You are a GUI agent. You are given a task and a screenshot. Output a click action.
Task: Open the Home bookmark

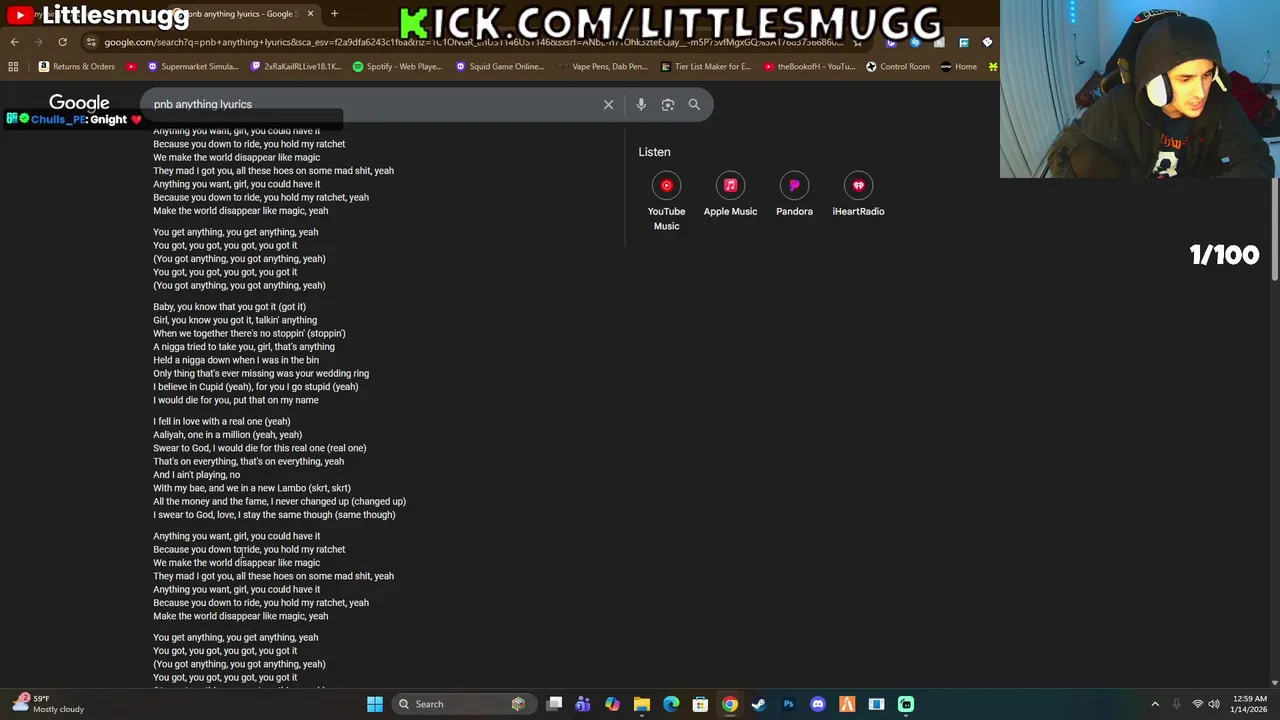coord(958,67)
